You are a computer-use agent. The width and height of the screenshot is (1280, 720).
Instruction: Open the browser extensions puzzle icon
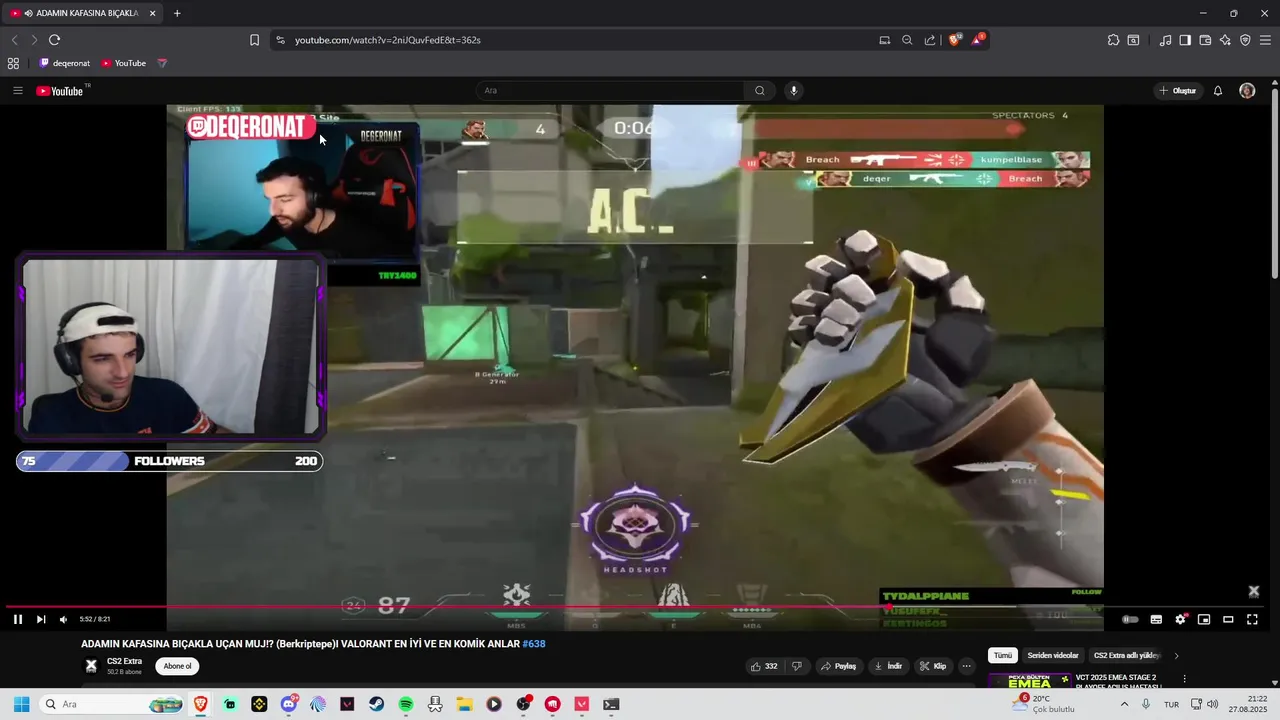1113,40
